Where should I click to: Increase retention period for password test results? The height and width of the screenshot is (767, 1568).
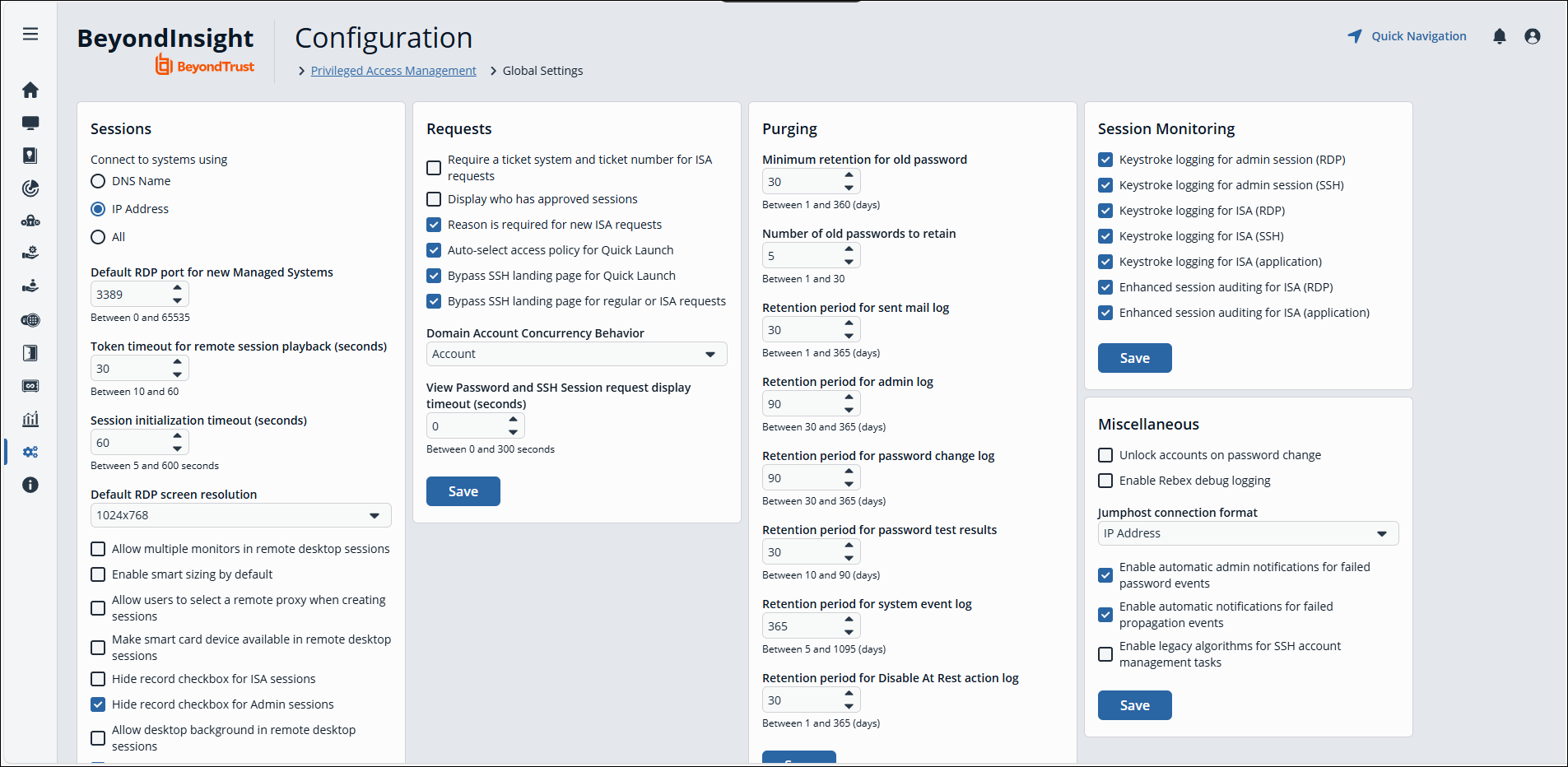click(849, 546)
